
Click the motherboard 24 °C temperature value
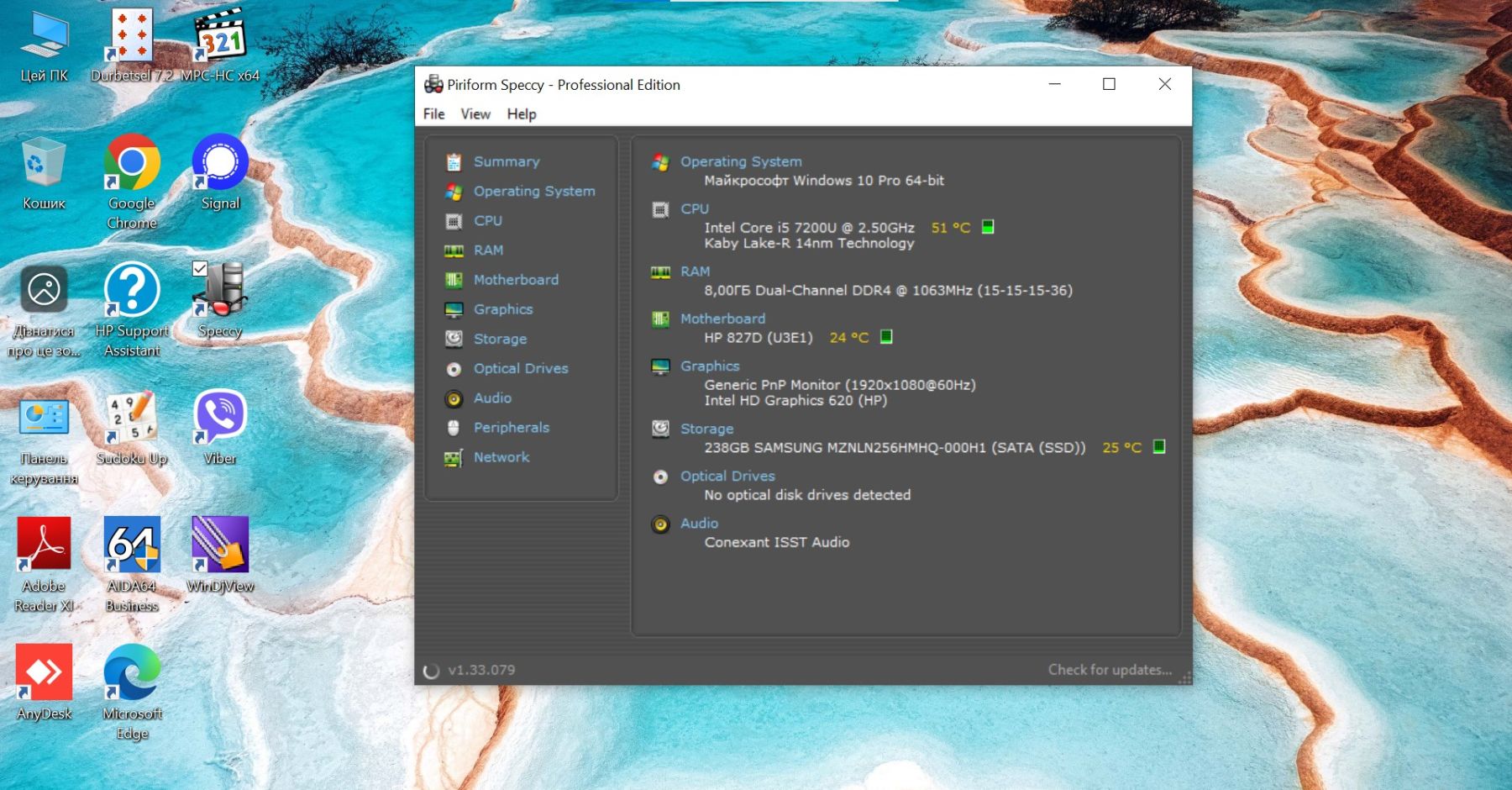(x=849, y=337)
